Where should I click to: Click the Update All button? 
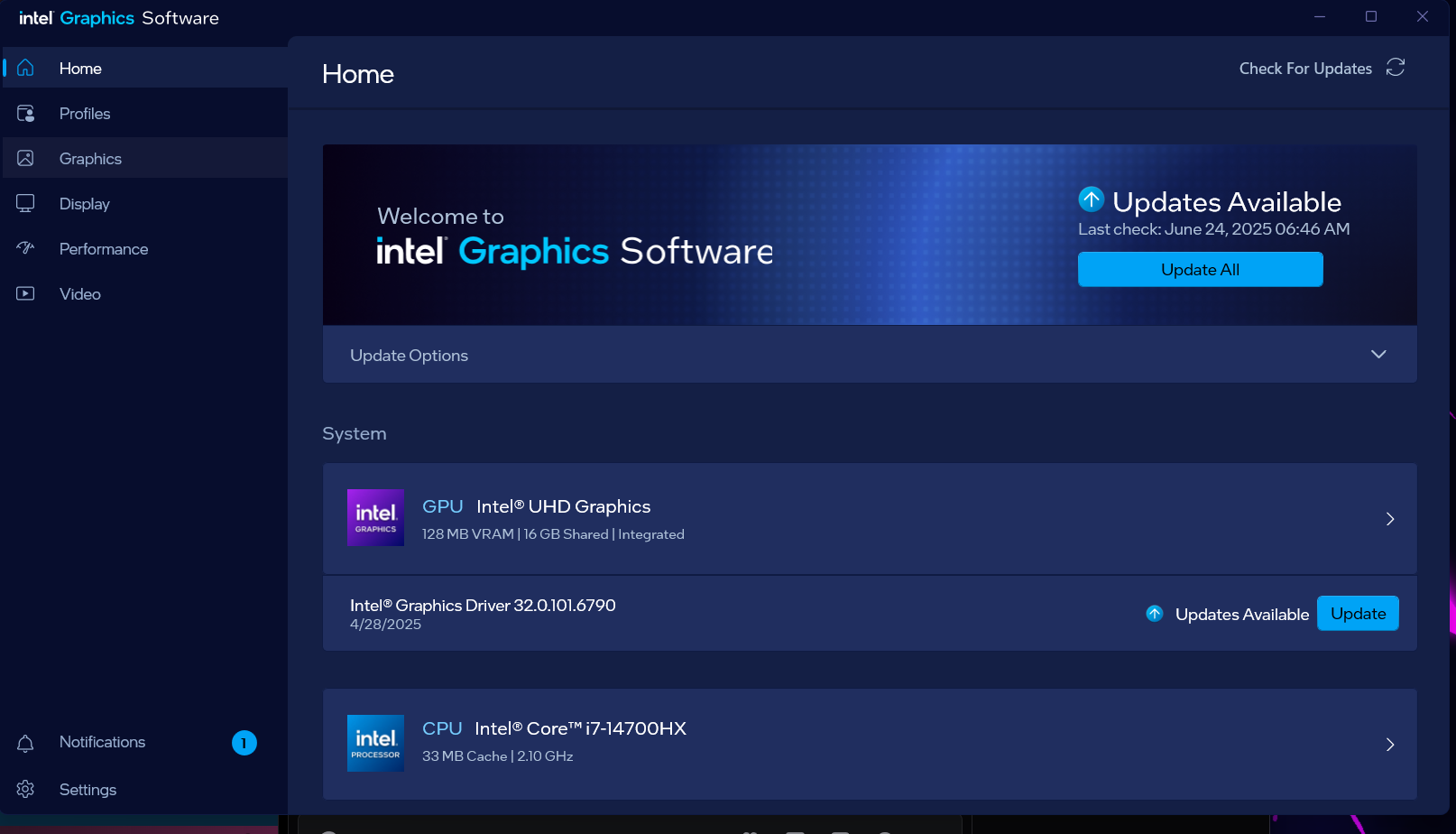[1201, 269]
